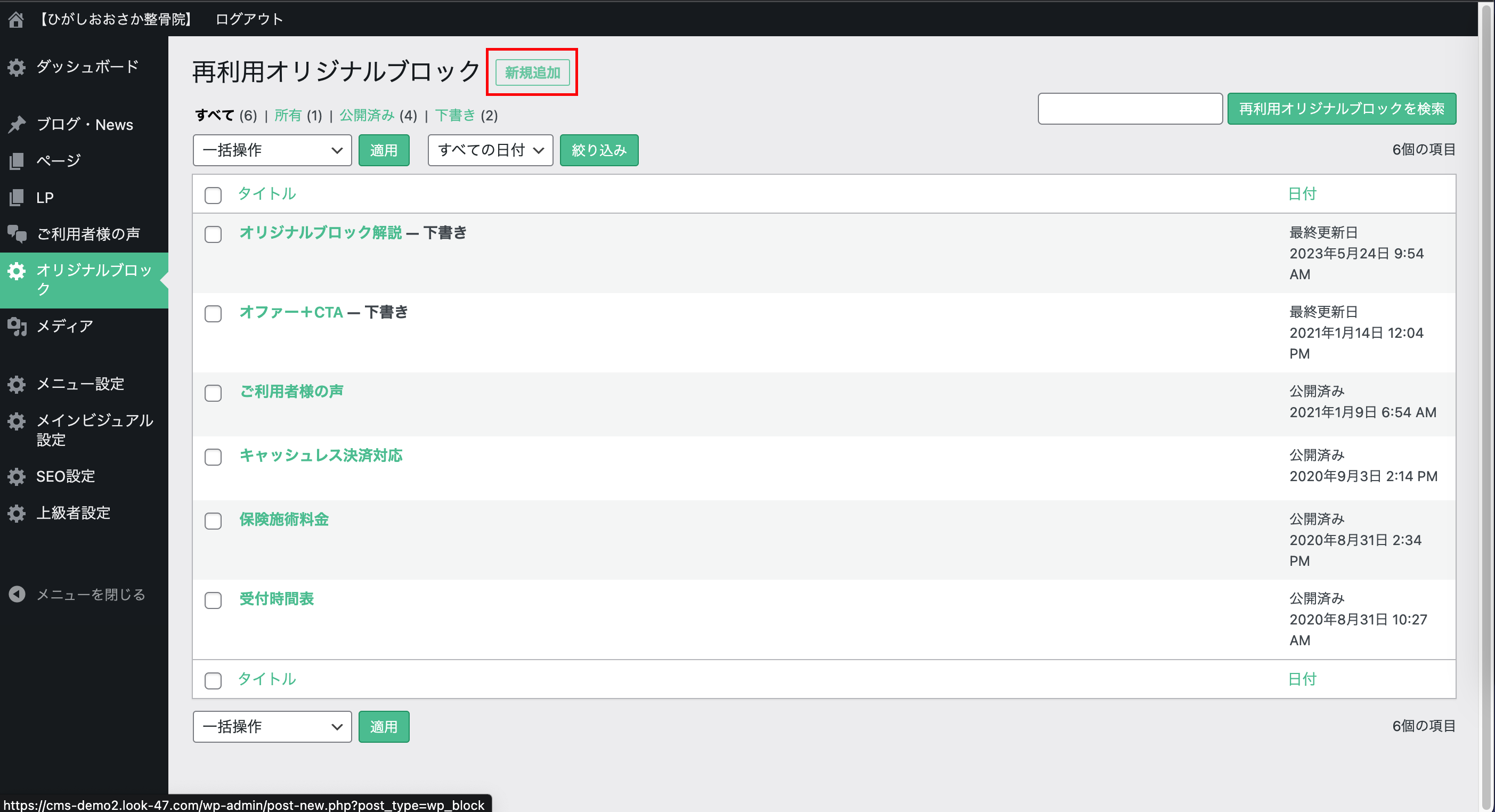1495x812 pixels.
Task: Tick the checkbox next to 保険施術料金
Action: tap(213, 521)
